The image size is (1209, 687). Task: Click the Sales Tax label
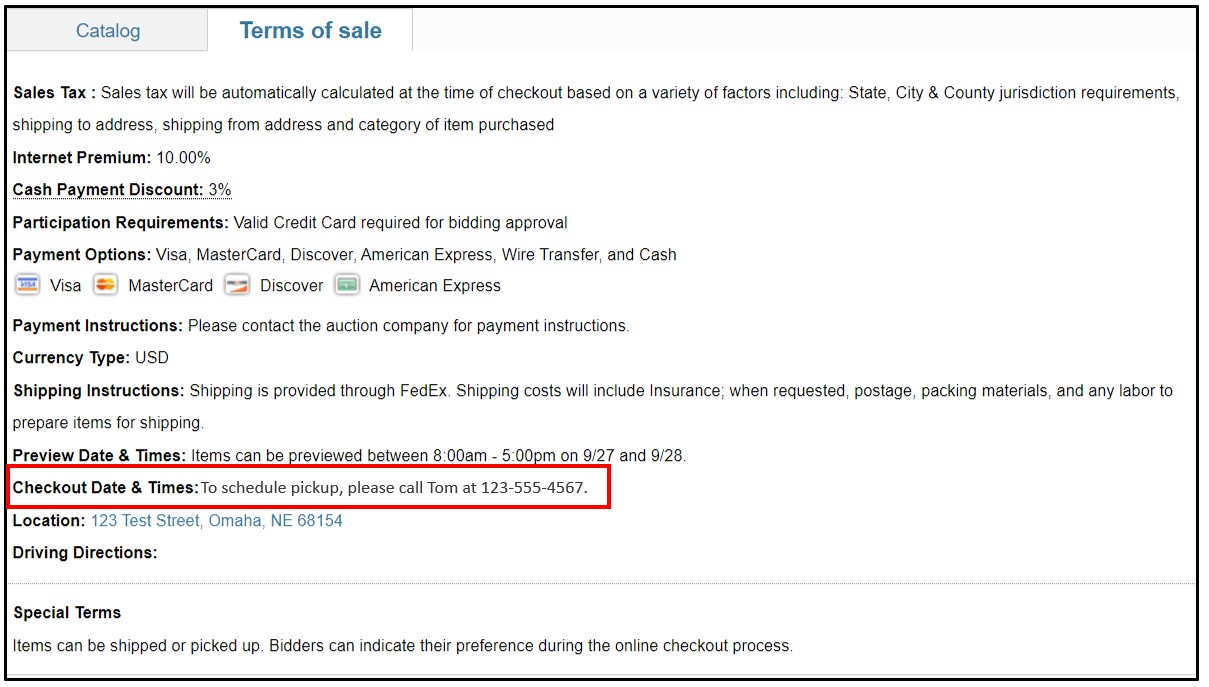(55, 92)
